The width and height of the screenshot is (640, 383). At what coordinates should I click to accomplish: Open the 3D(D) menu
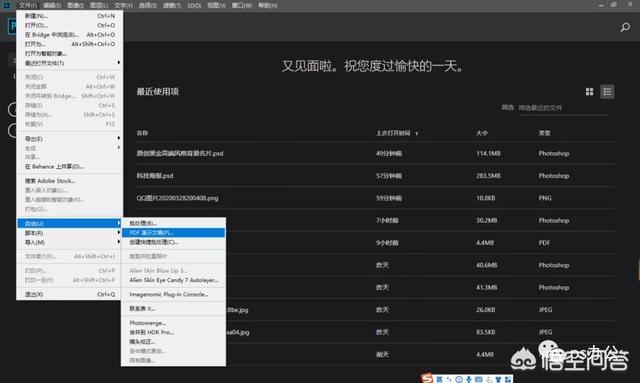coord(194,5)
